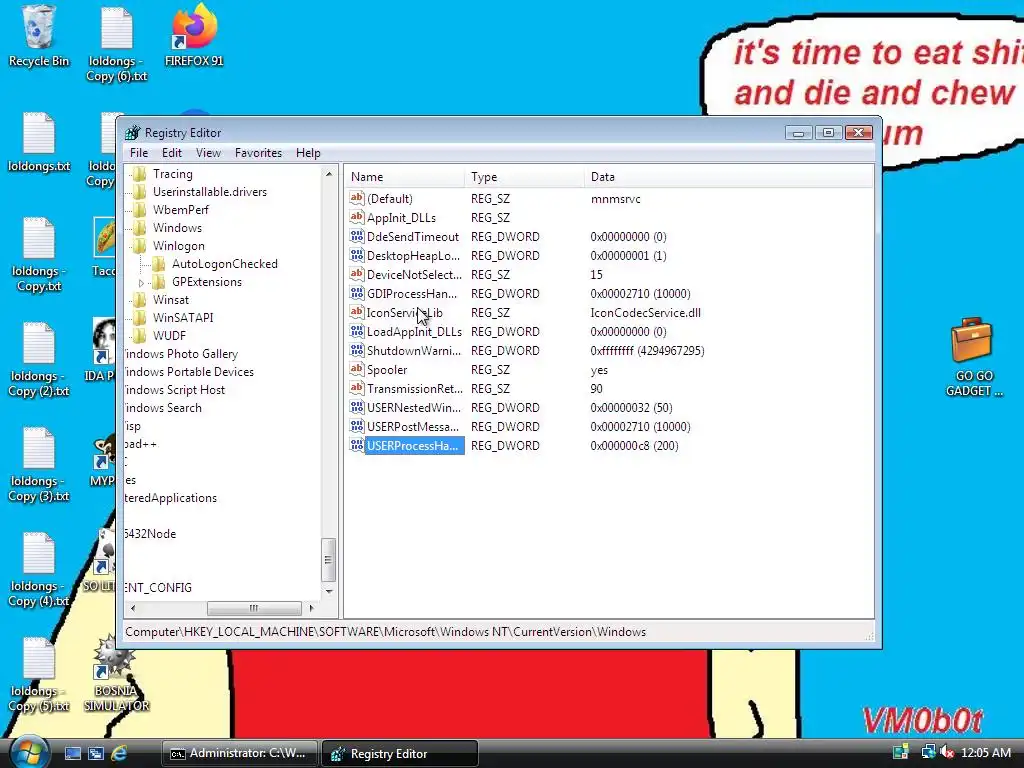Click the tree horizontal scroll right arrow
1024x768 pixels.
(x=312, y=608)
